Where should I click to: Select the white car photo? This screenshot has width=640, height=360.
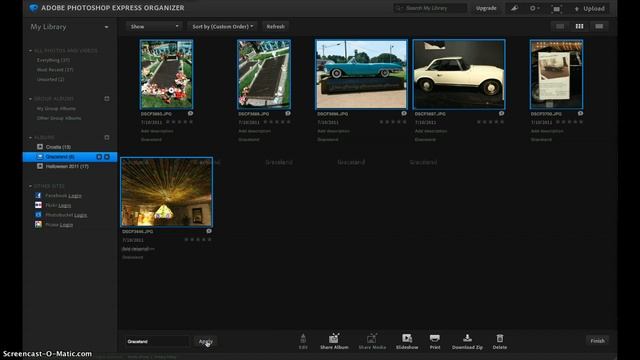pyautogui.click(x=459, y=74)
